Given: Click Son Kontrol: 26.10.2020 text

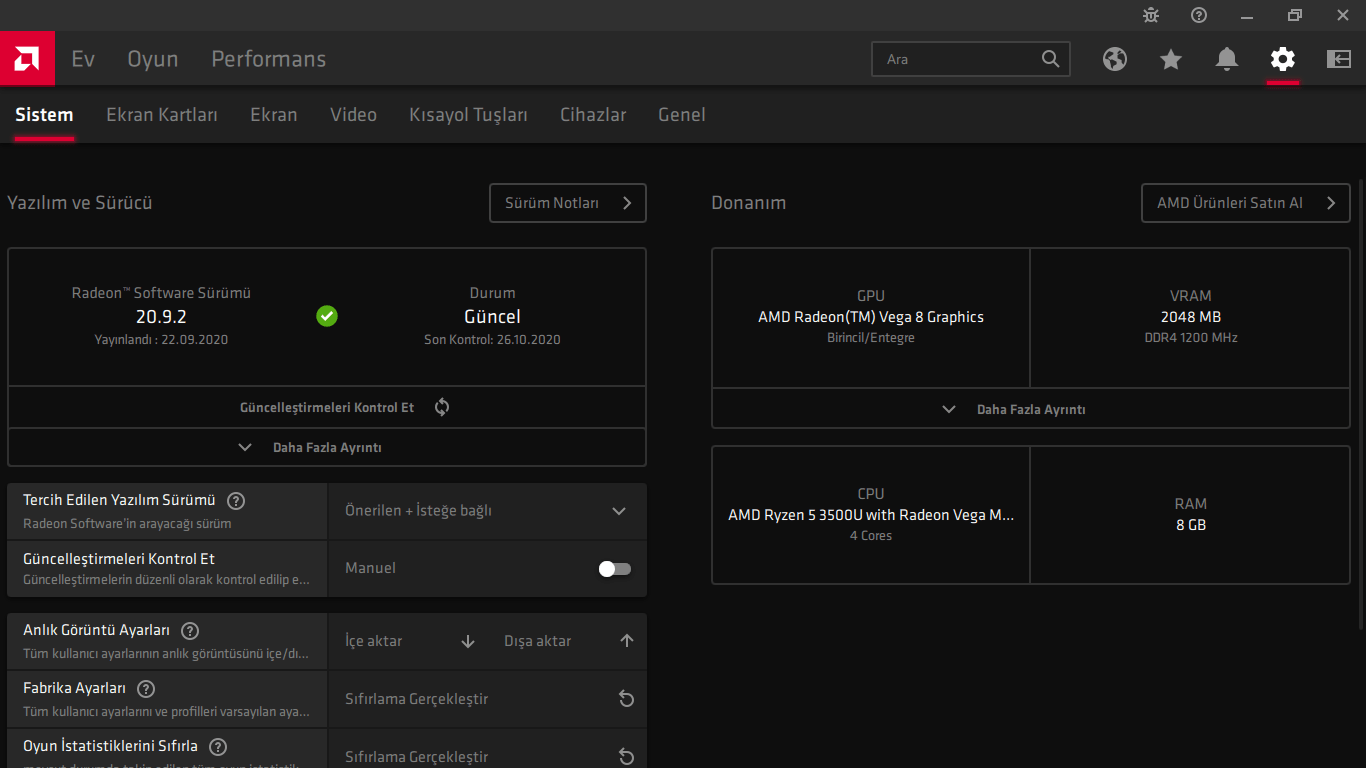Looking at the screenshot, I should (492, 340).
